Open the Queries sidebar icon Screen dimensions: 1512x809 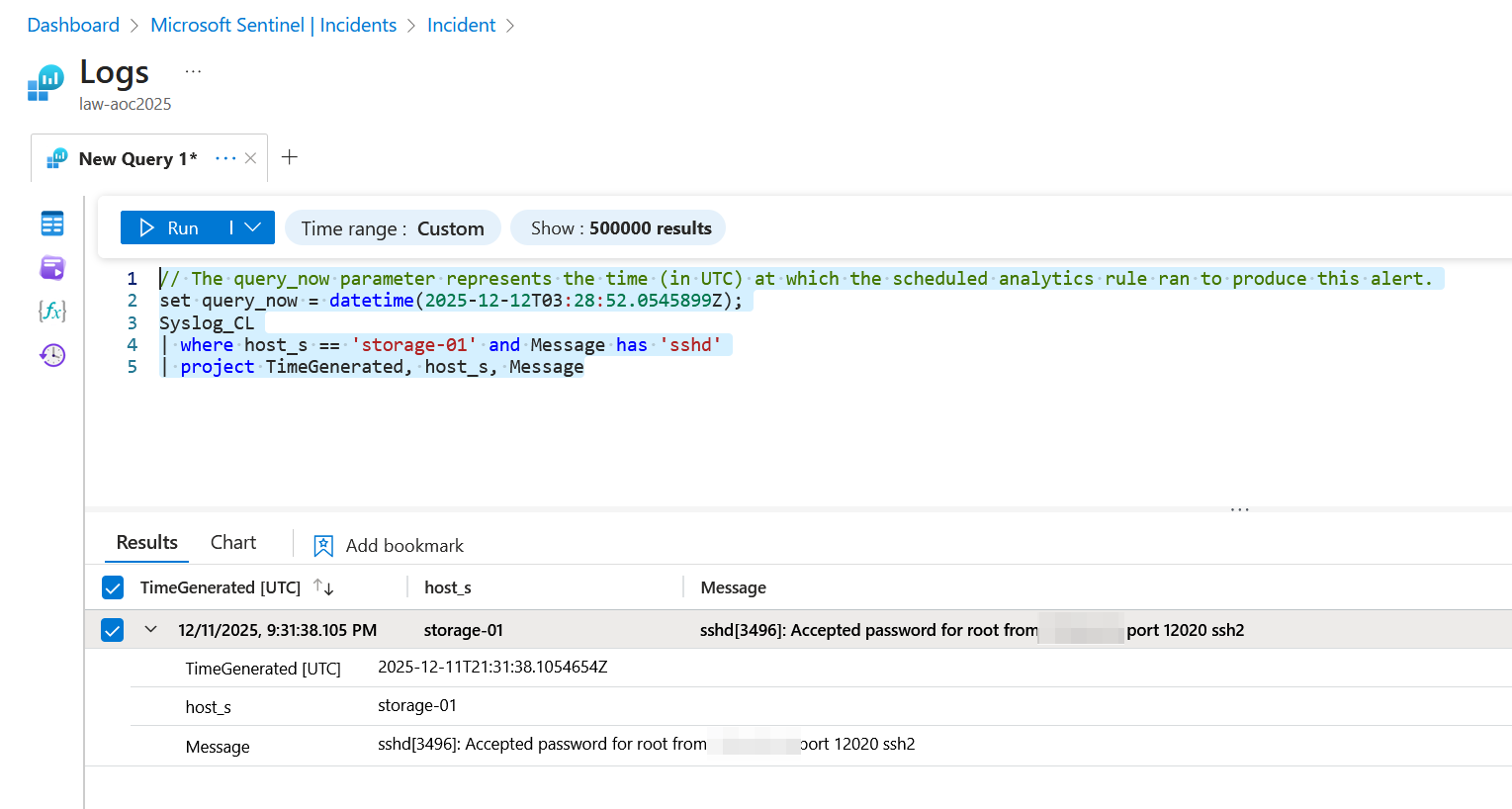tap(52, 268)
